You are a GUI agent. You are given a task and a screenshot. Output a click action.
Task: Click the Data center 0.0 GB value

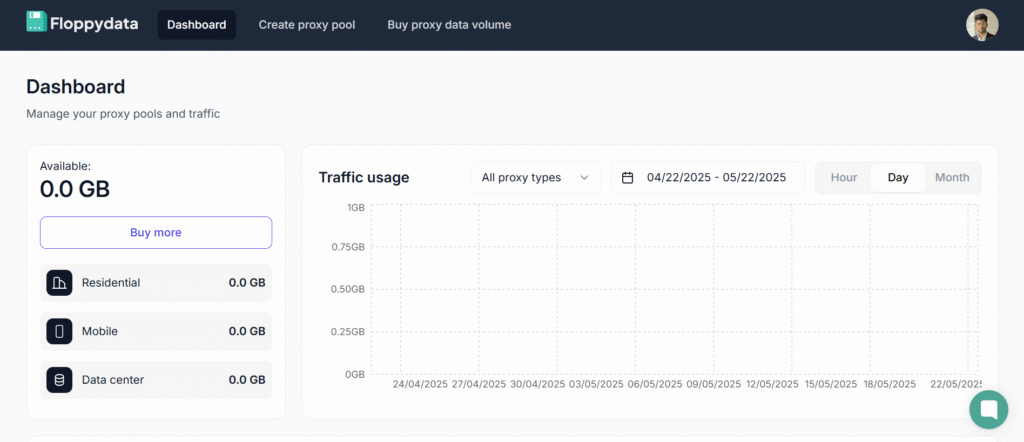point(247,379)
